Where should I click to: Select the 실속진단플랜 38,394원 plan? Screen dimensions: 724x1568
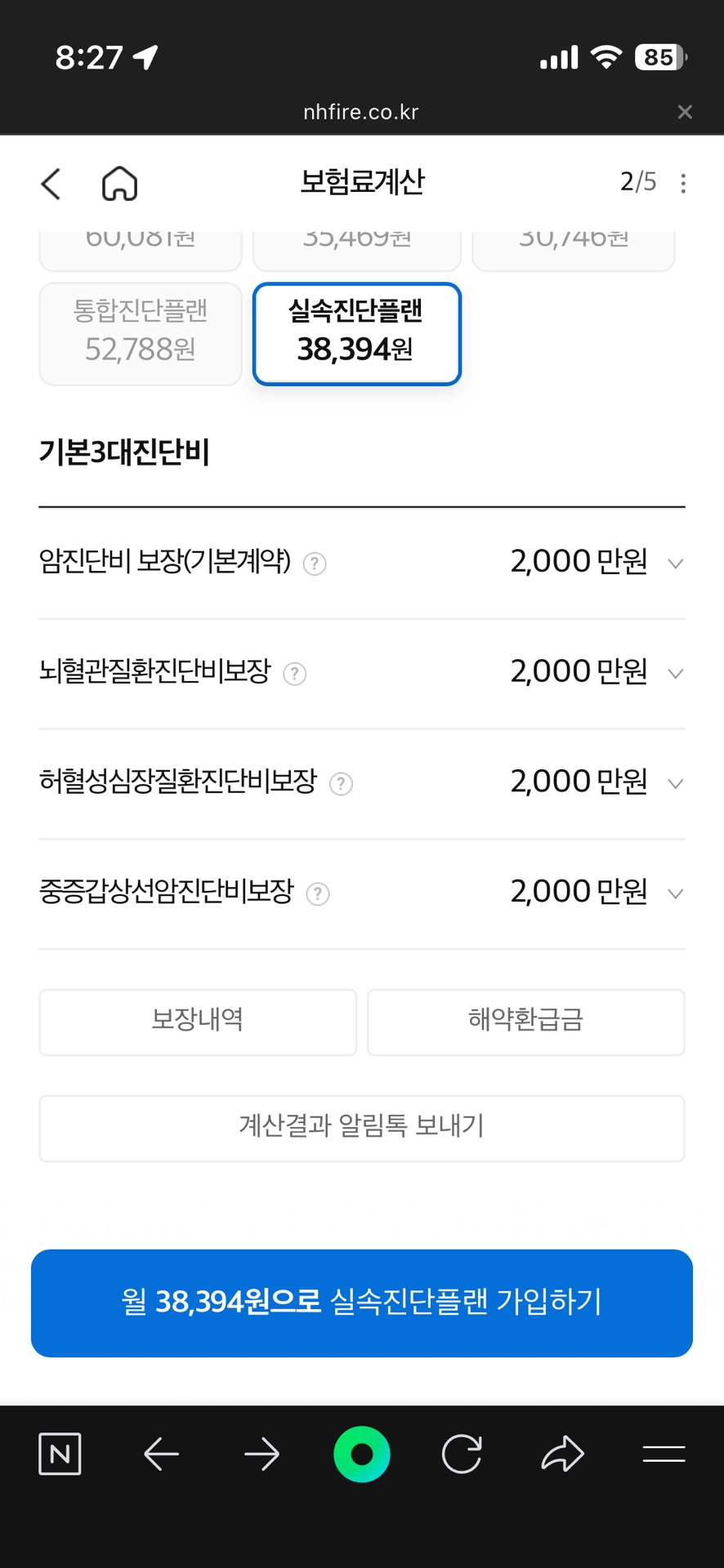coord(357,333)
